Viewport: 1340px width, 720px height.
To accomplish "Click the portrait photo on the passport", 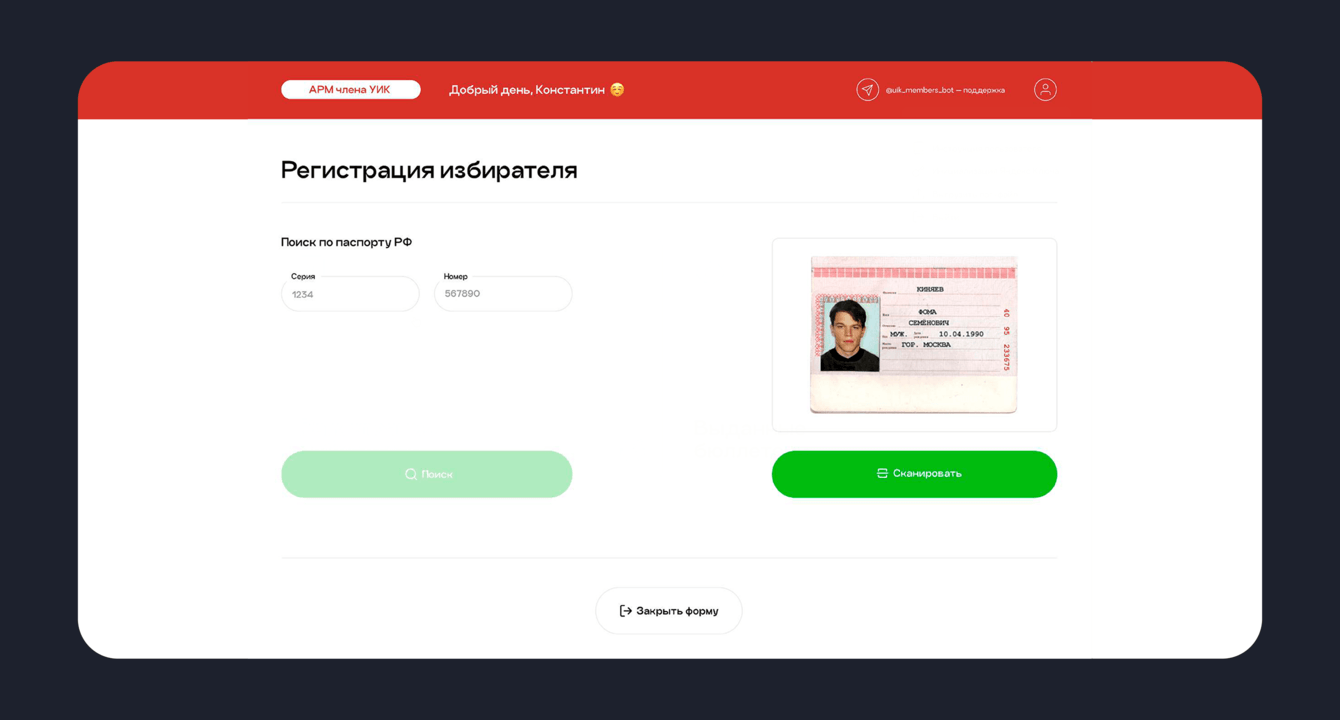I will (x=850, y=336).
